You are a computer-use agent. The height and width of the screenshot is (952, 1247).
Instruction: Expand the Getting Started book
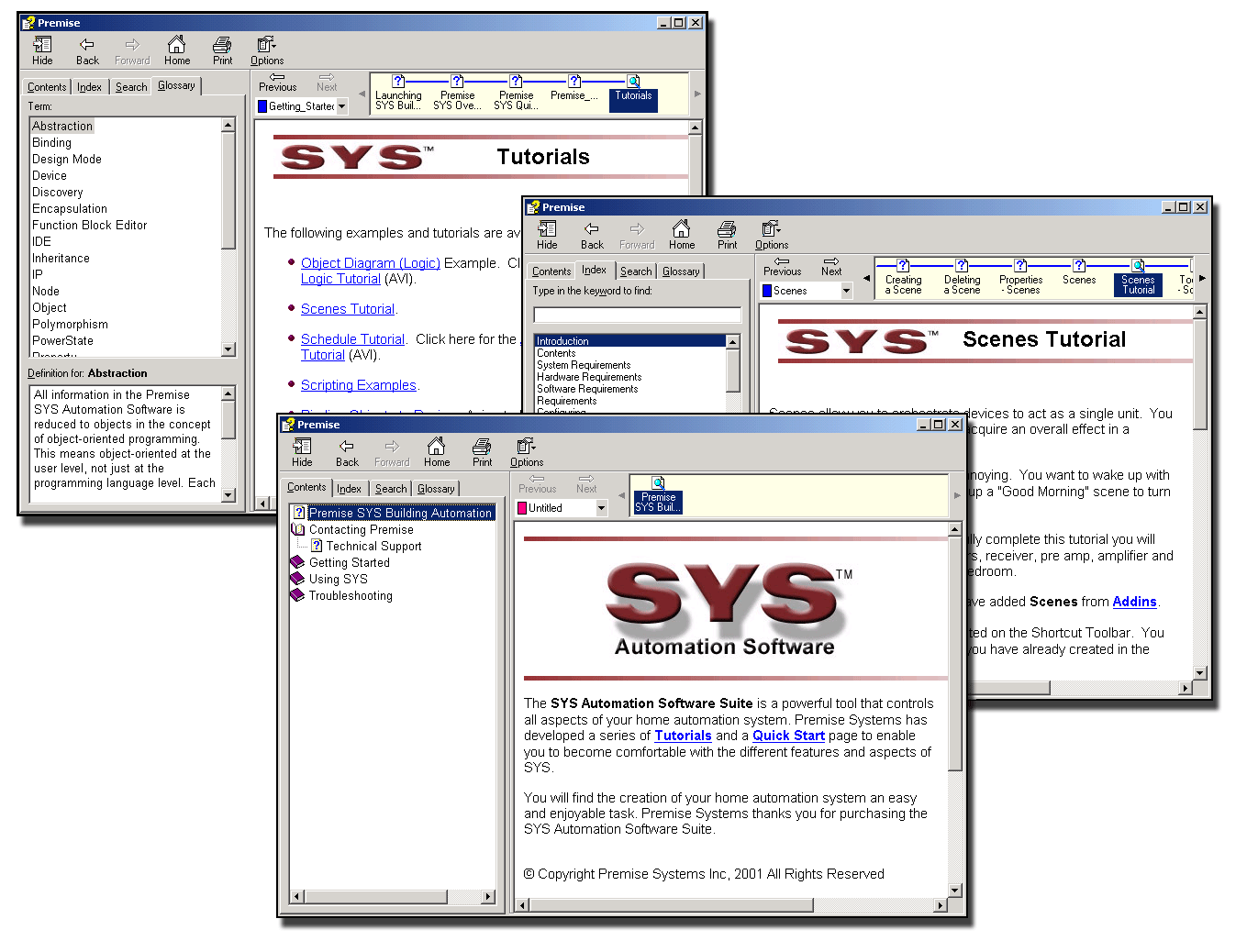pyautogui.click(x=297, y=562)
